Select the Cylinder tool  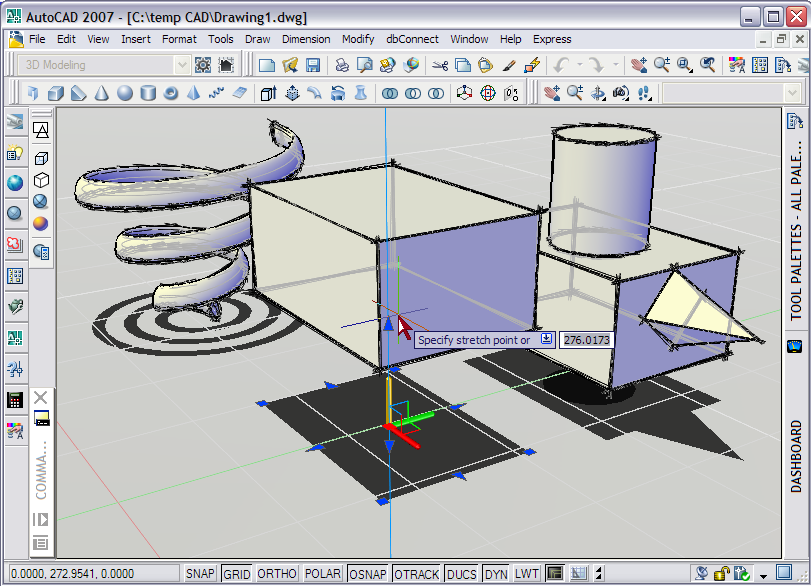pos(148,92)
